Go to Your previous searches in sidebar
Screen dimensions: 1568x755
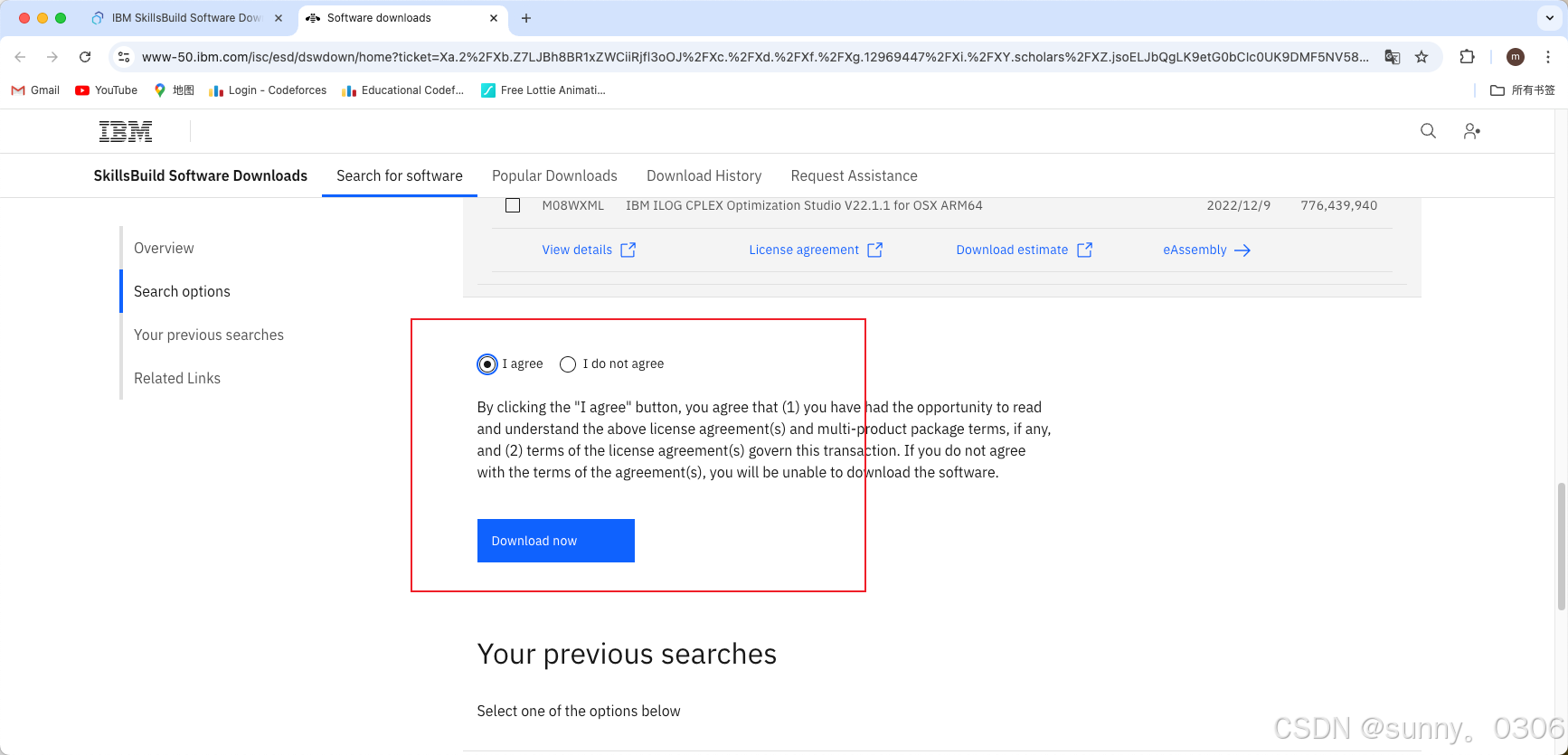(209, 335)
